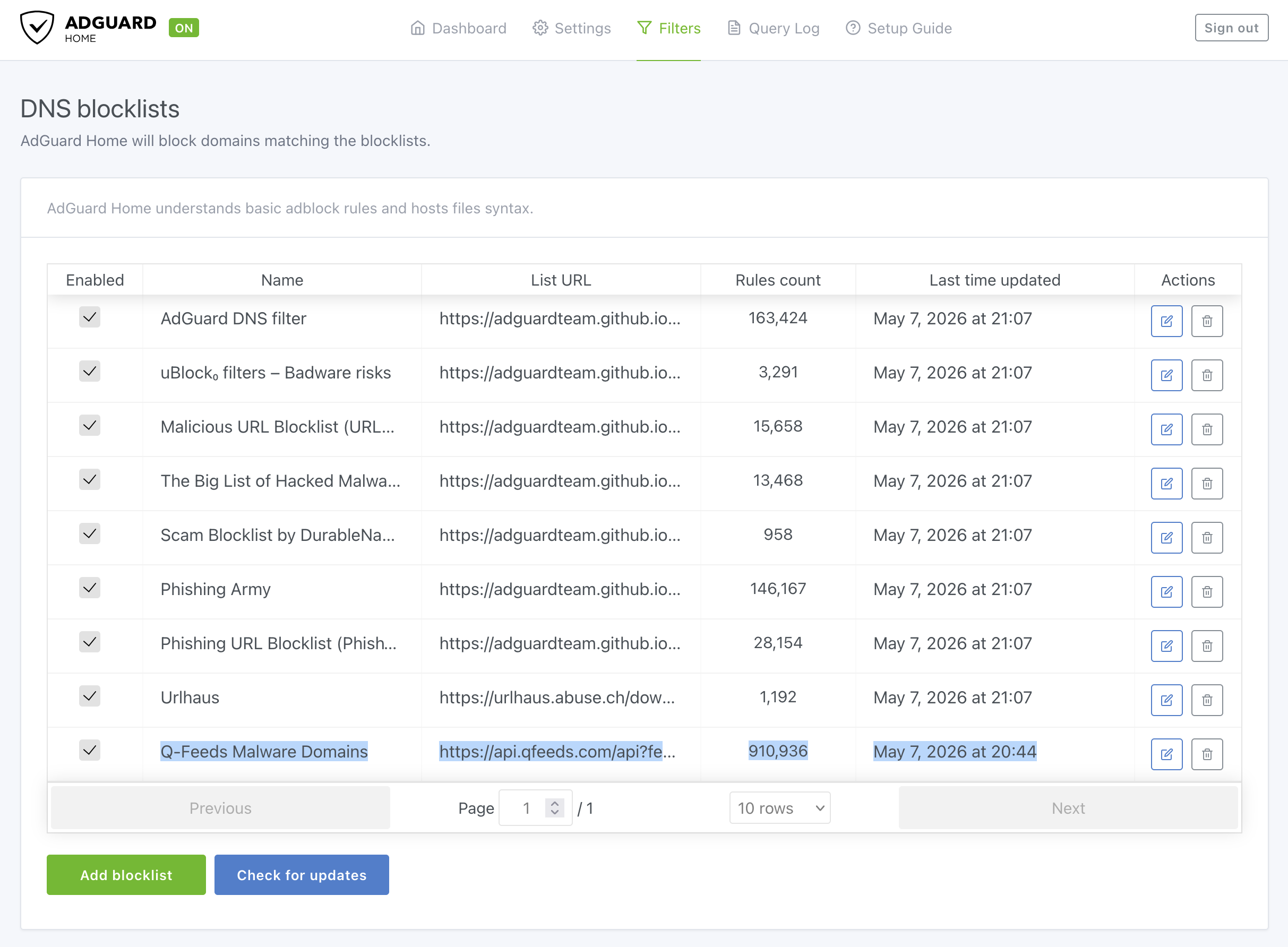This screenshot has height=947, width=1288.
Task: Click the 163,424 rules count cell
Action: pyautogui.click(x=778, y=318)
